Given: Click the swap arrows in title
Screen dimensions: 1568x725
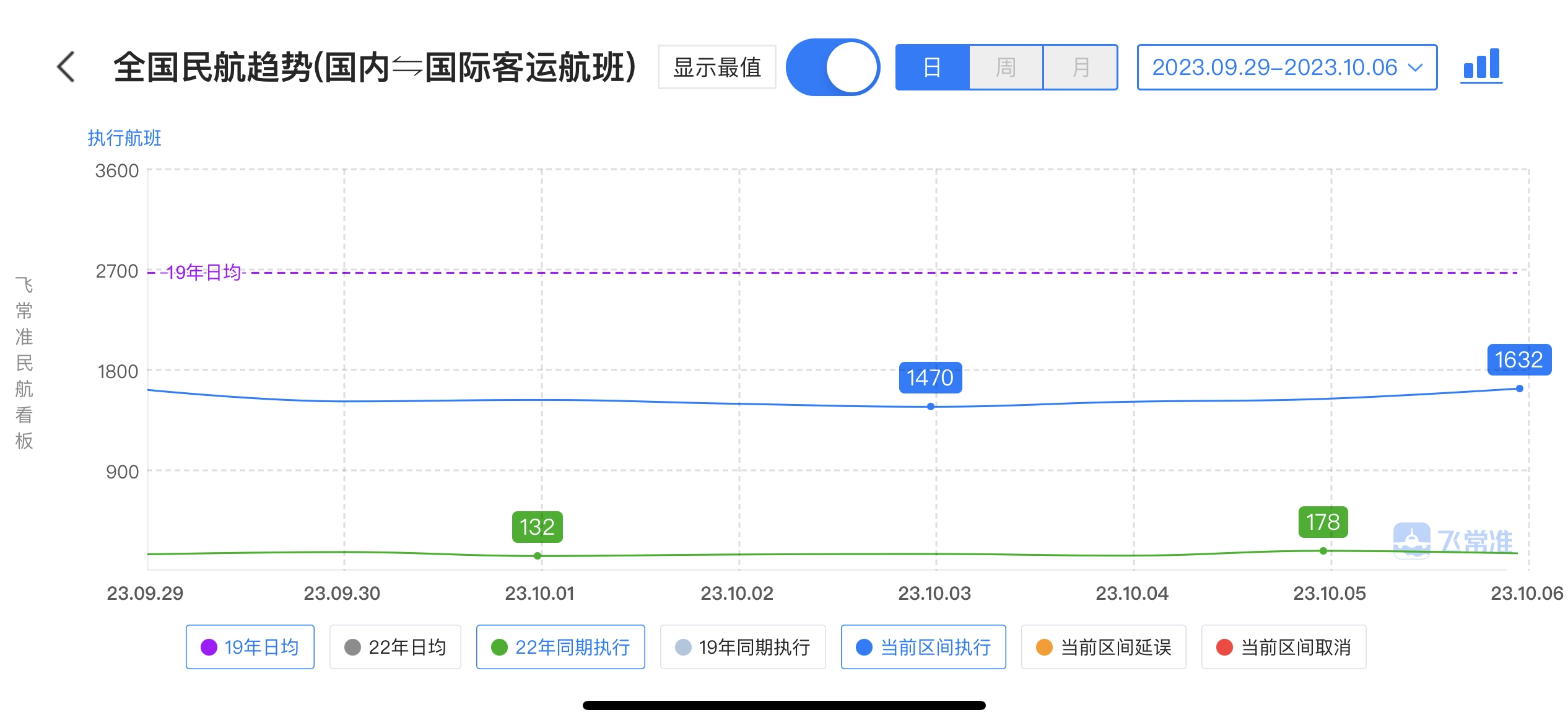Looking at the screenshot, I should click(407, 67).
